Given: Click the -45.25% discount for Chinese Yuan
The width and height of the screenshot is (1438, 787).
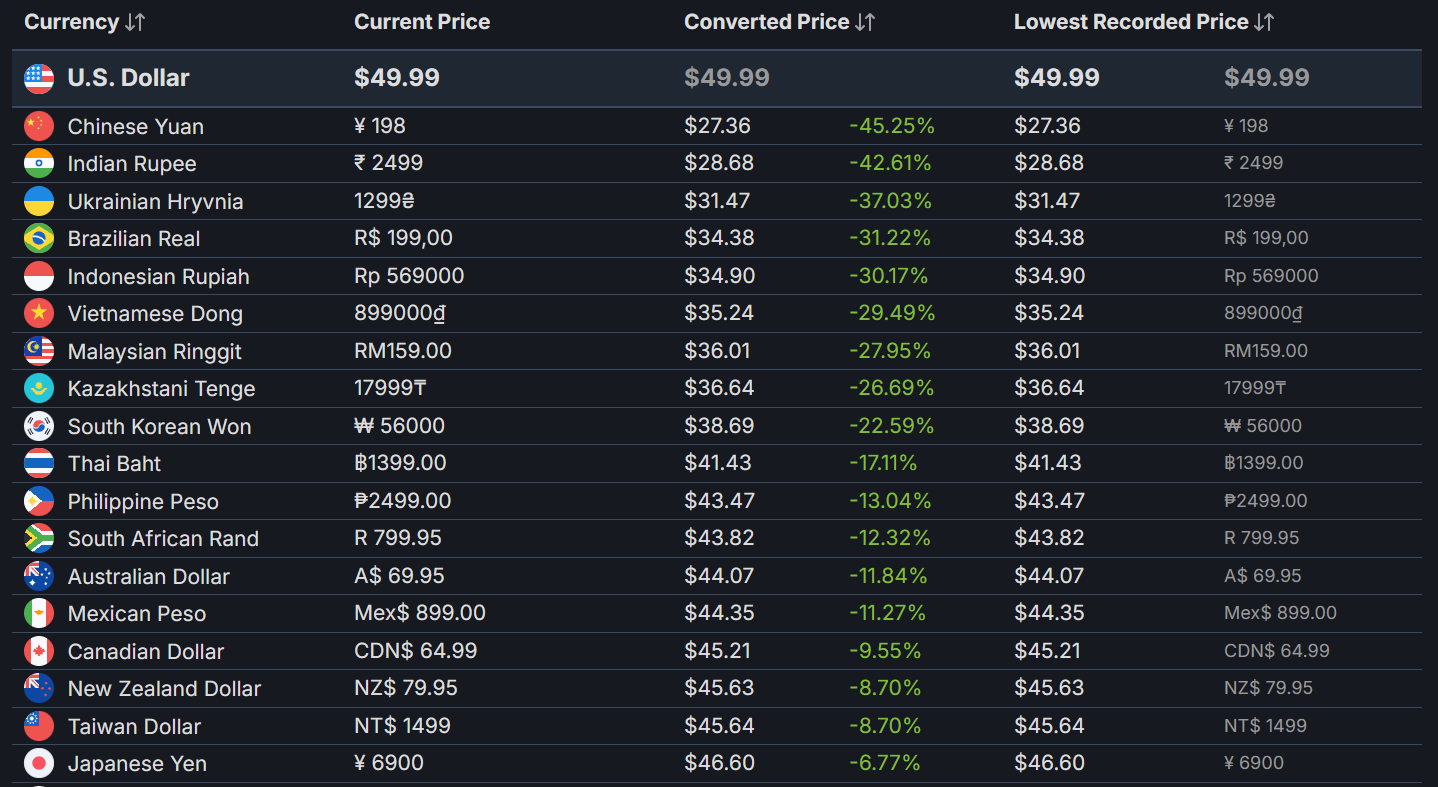Looking at the screenshot, I should pyautogui.click(x=892, y=126).
